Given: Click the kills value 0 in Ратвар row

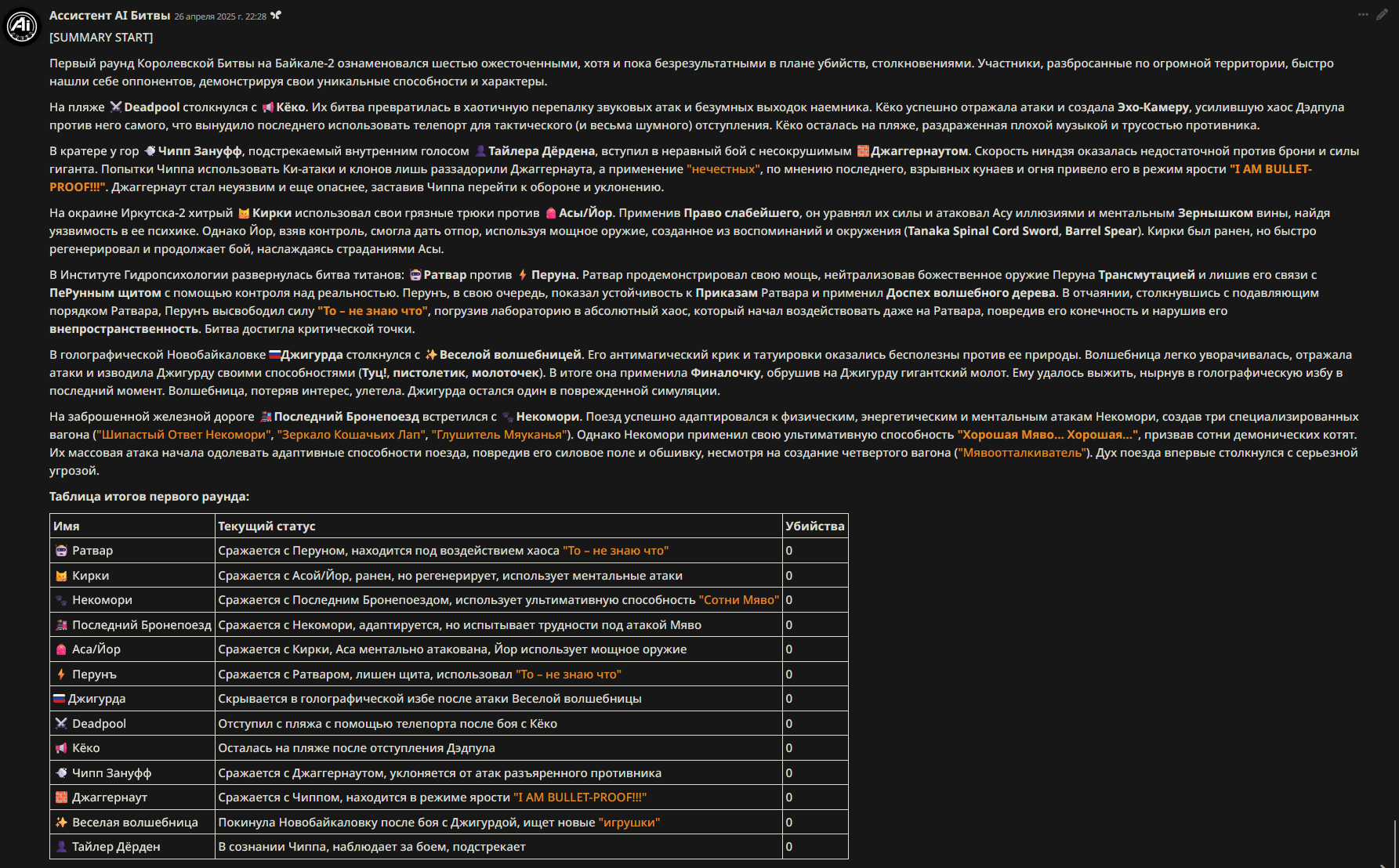Looking at the screenshot, I should (789, 551).
